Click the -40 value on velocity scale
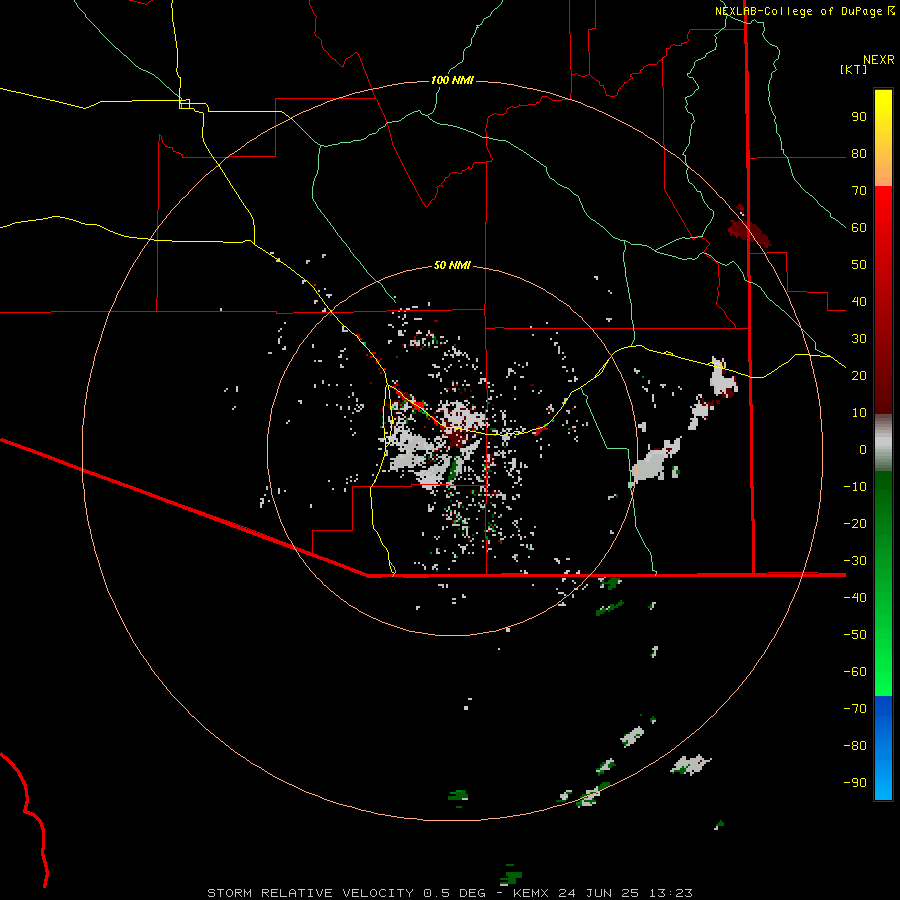 click(x=855, y=598)
